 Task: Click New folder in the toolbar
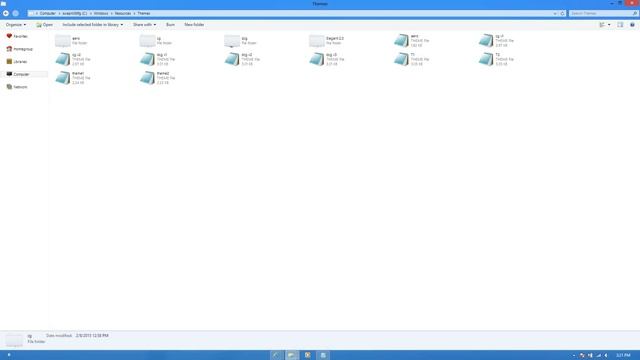(x=194, y=25)
